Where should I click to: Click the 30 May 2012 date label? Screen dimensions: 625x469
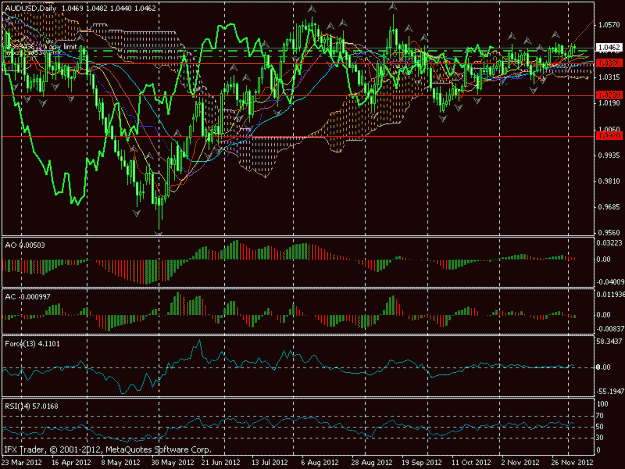171,462
